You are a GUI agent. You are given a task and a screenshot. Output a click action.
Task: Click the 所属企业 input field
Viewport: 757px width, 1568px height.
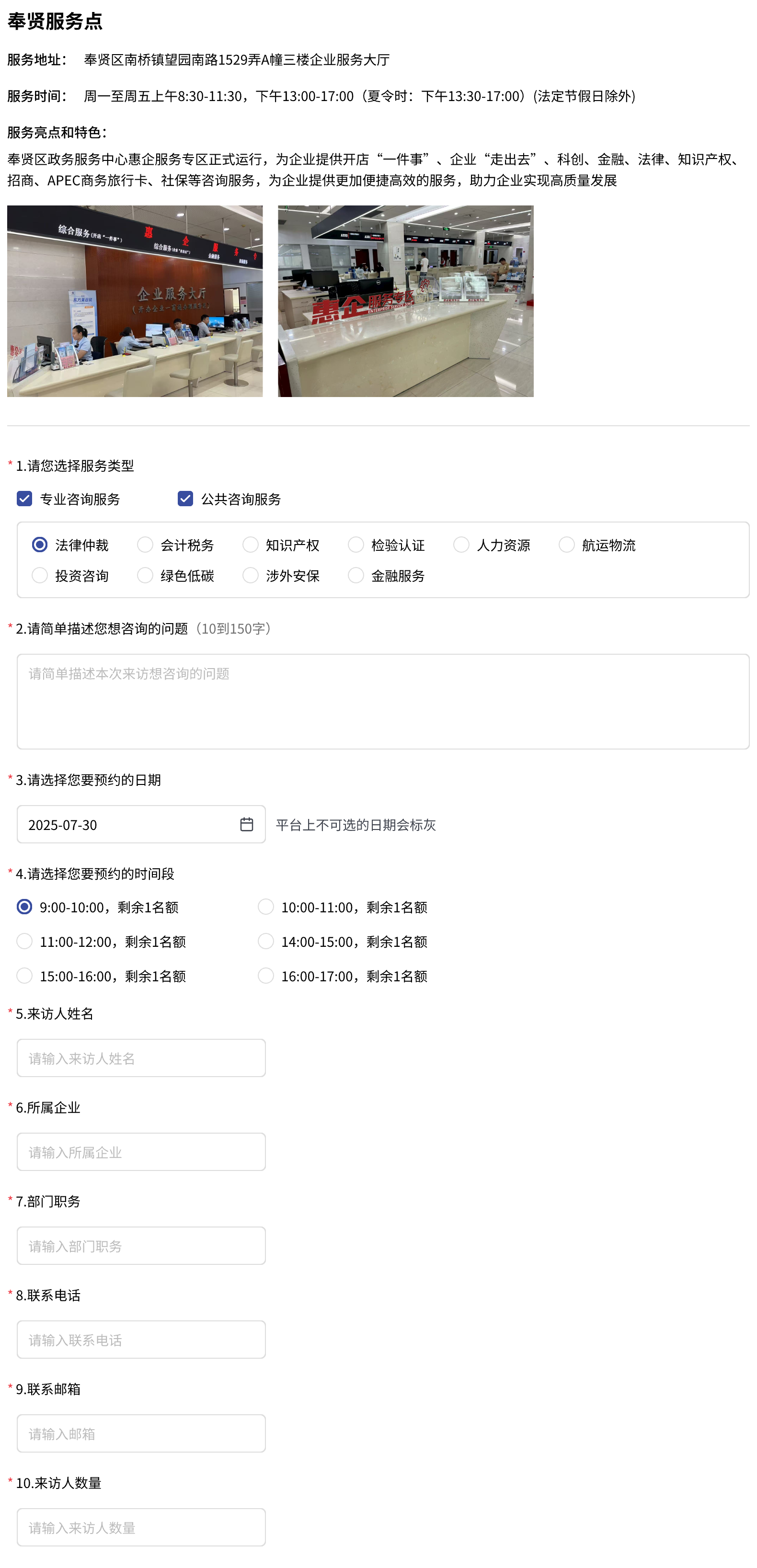141,1152
